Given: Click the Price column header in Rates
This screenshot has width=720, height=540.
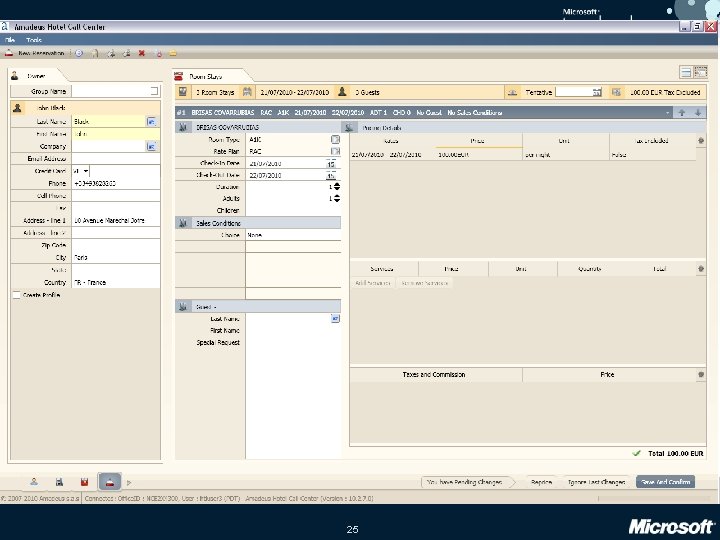Looking at the screenshot, I should 478,141.
